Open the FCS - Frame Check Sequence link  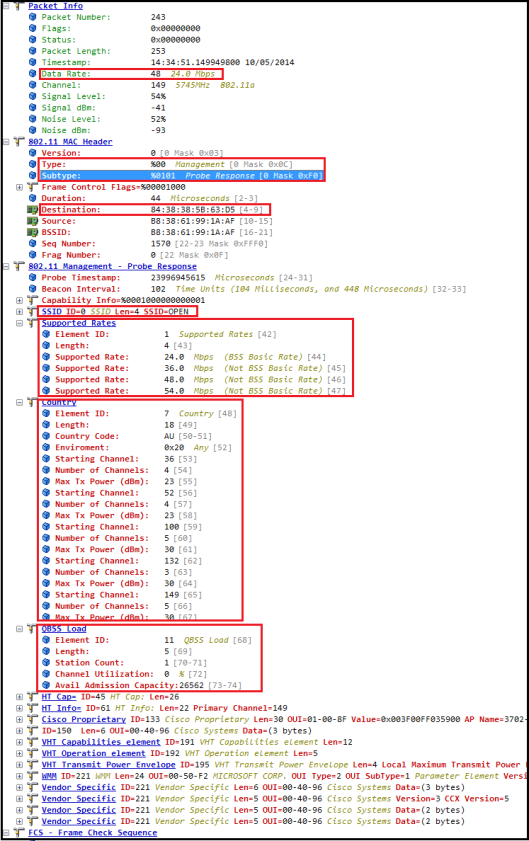(x=93, y=833)
